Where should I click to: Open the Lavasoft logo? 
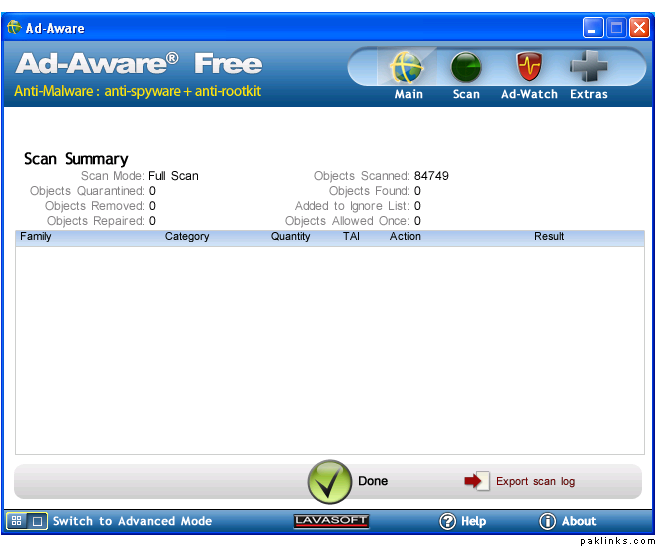332,521
